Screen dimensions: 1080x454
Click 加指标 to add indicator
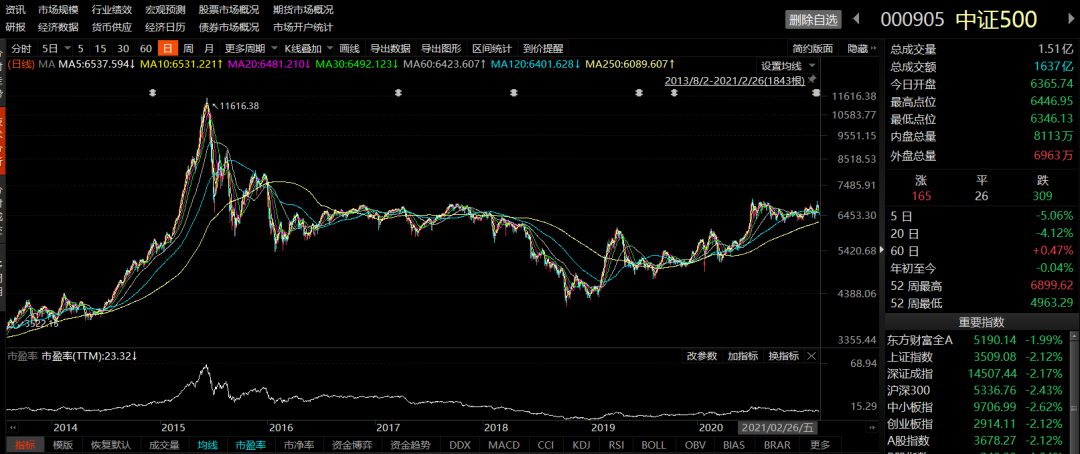(x=743, y=356)
